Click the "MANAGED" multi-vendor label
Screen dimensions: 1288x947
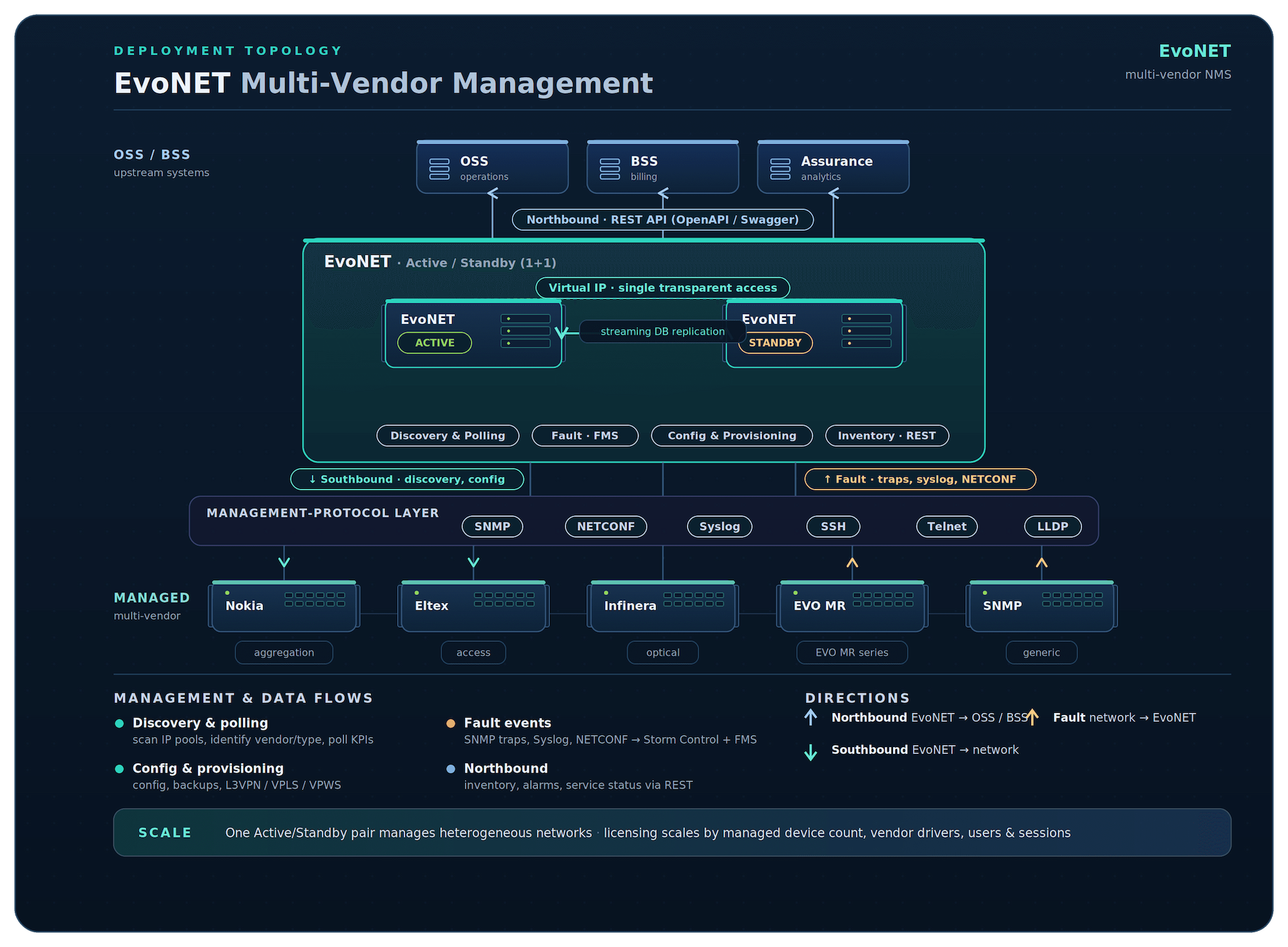(x=152, y=598)
